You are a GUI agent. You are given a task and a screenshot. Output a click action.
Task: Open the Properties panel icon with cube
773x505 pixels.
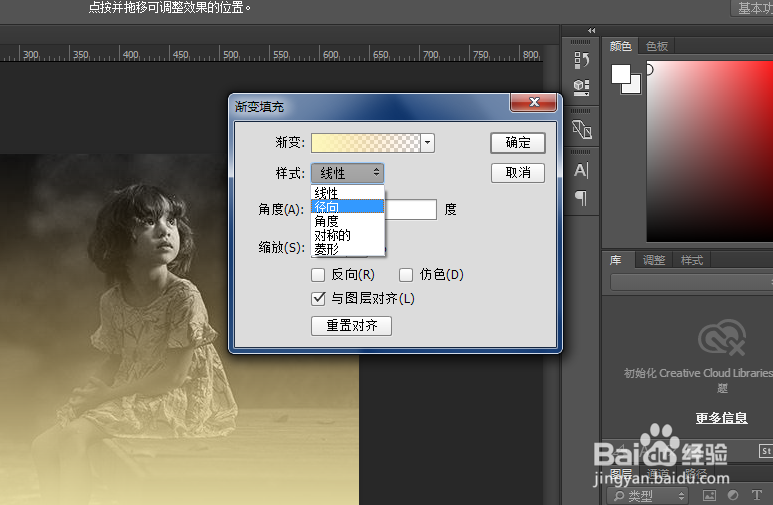(581, 87)
